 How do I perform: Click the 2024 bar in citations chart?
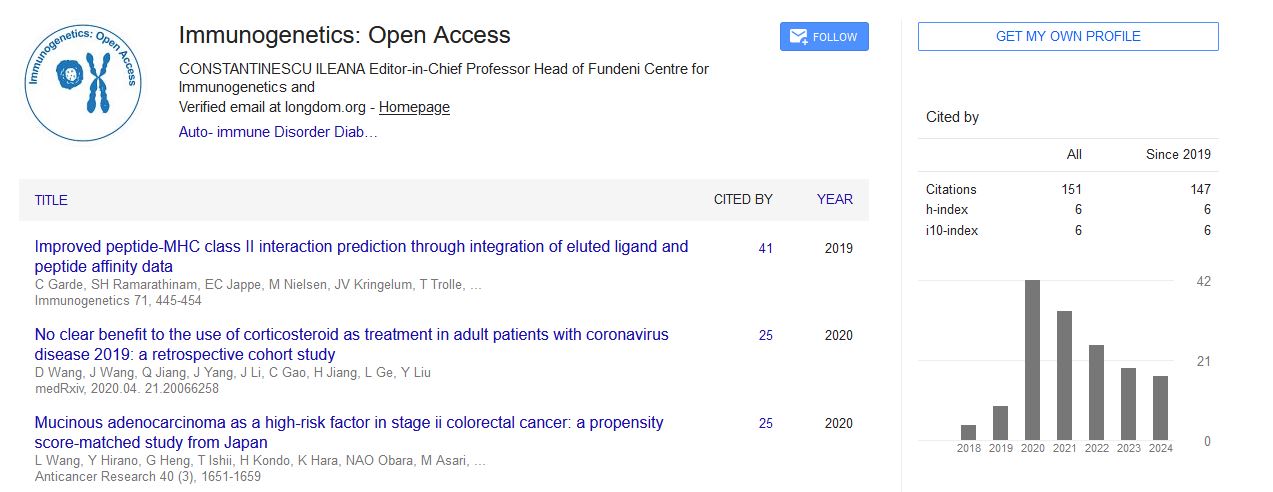(1160, 408)
